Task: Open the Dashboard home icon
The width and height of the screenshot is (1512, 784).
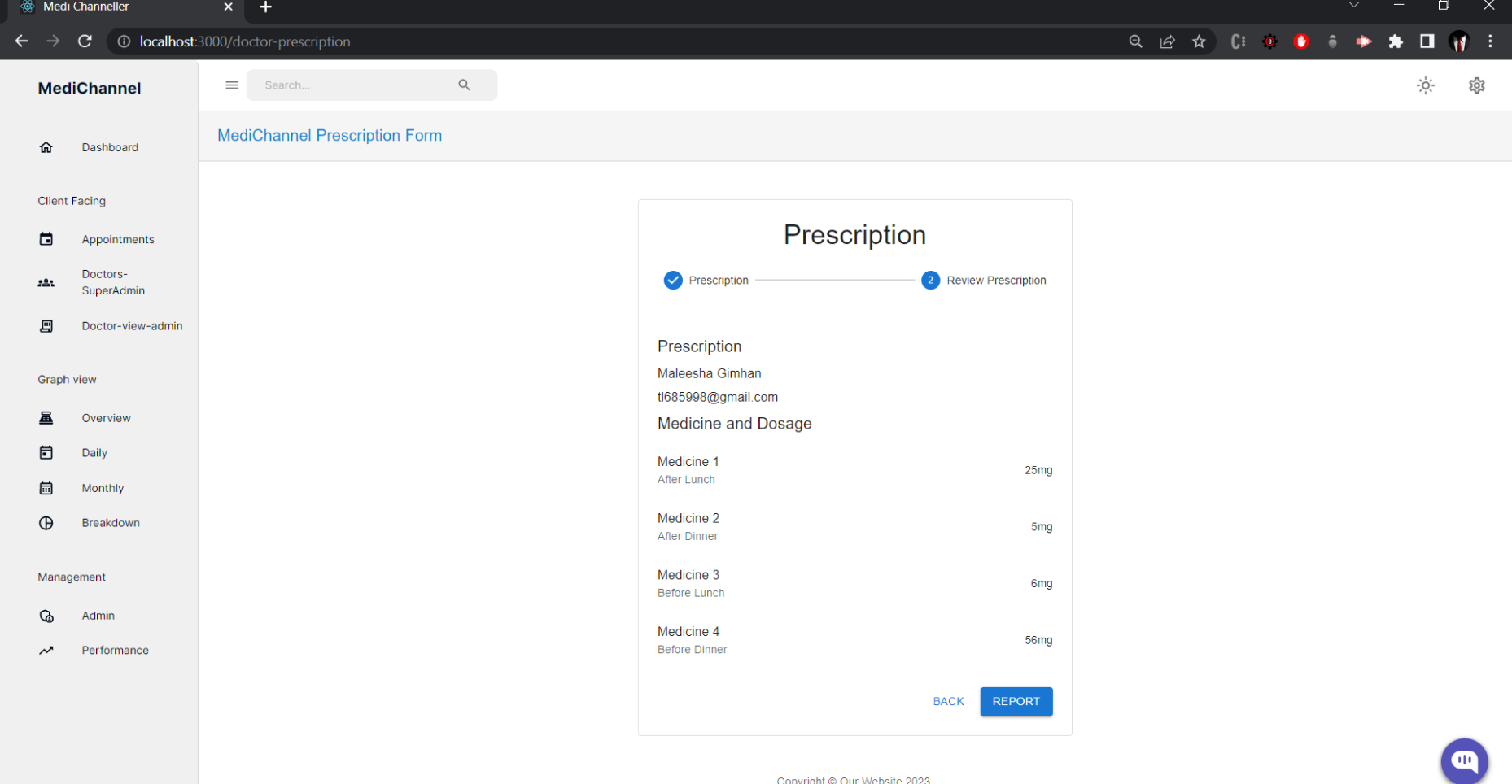Action: tap(46, 147)
